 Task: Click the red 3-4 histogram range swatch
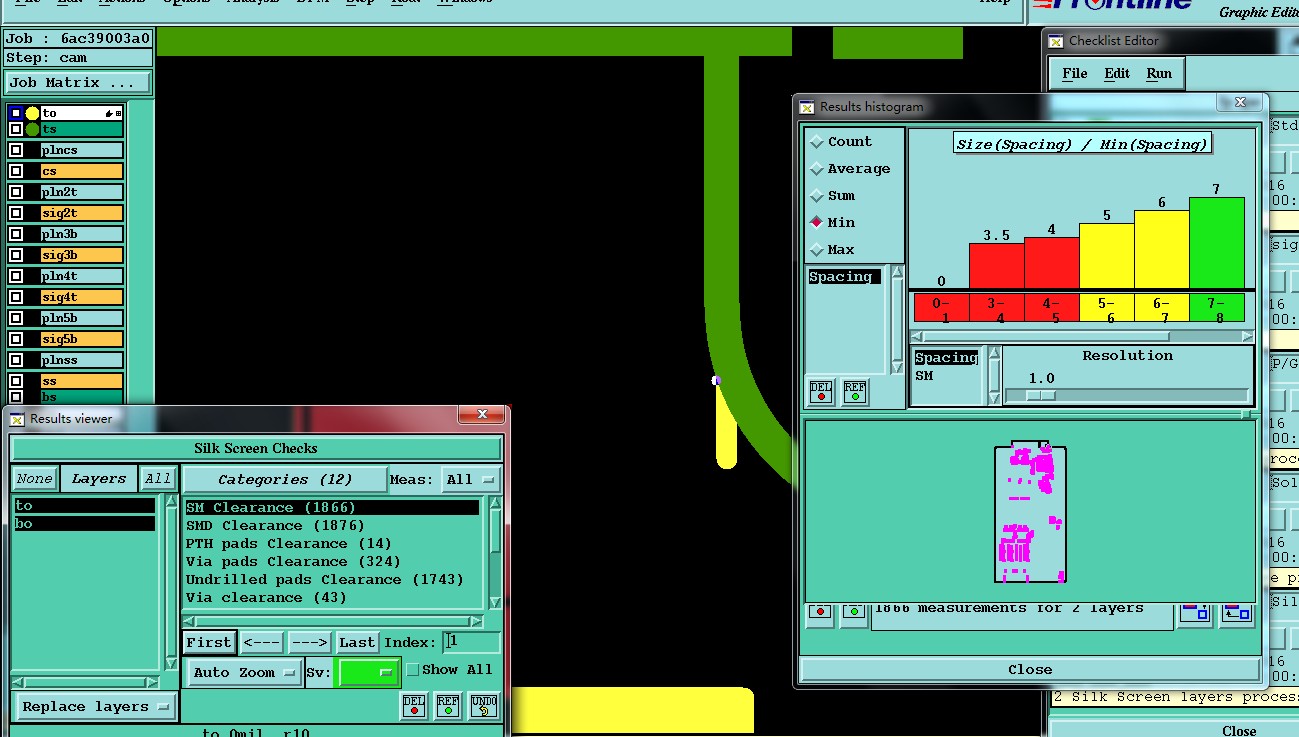pos(996,308)
